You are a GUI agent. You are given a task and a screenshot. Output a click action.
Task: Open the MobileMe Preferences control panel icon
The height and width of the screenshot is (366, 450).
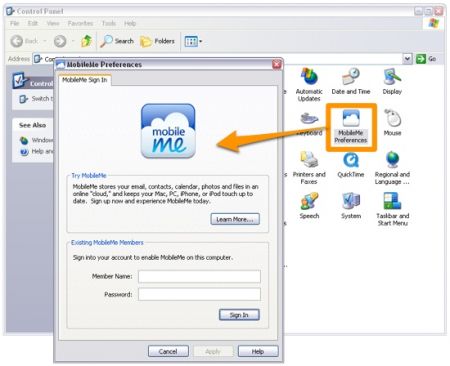pos(351,127)
